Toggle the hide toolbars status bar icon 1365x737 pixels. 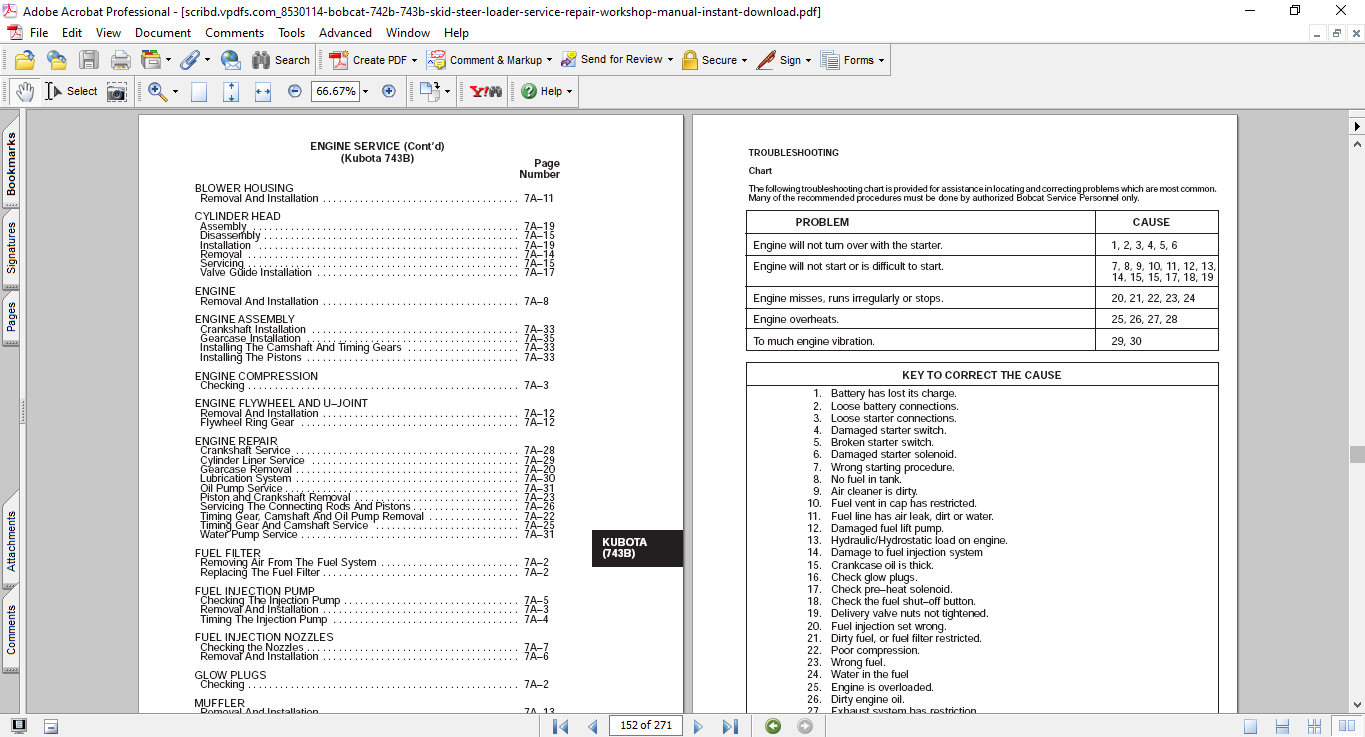[x=51, y=726]
